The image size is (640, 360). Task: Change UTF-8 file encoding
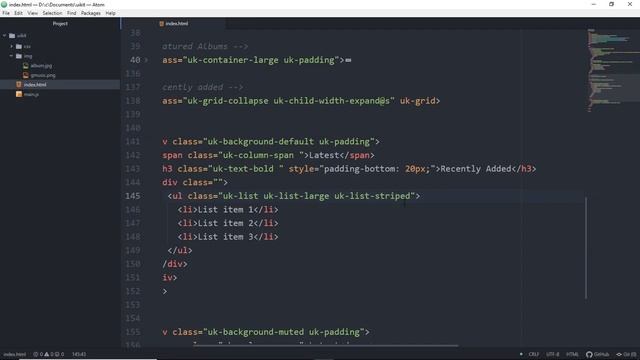coord(552,354)
